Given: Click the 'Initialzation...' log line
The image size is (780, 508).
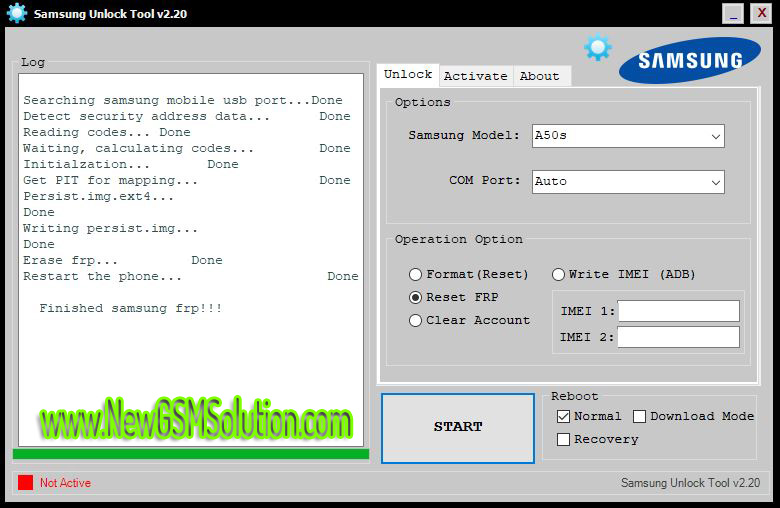Looking at the screenshot, I should (131, 164).
